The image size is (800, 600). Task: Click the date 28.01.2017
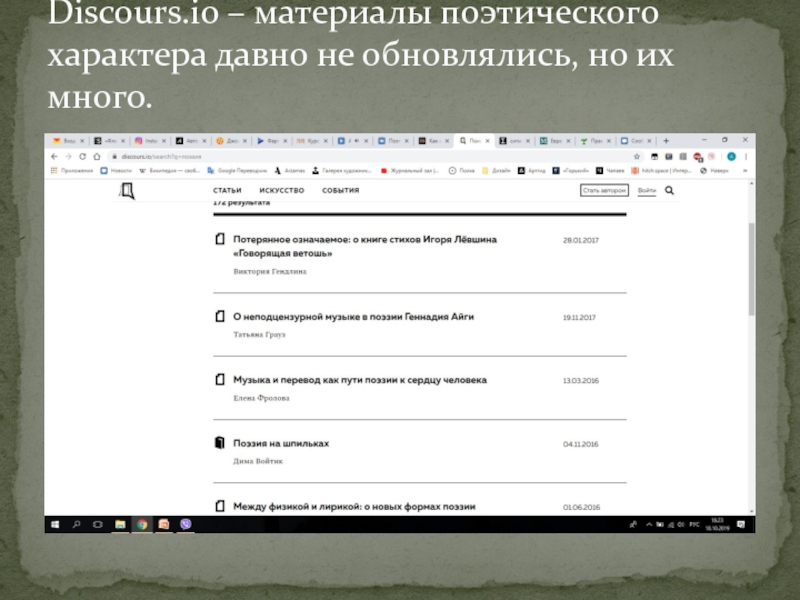581,240
